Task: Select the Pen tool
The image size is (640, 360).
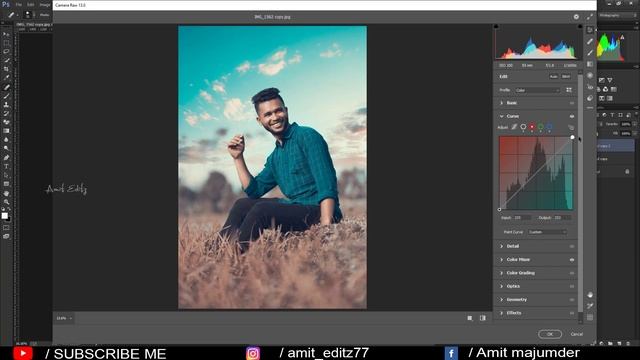Action: 6,158
